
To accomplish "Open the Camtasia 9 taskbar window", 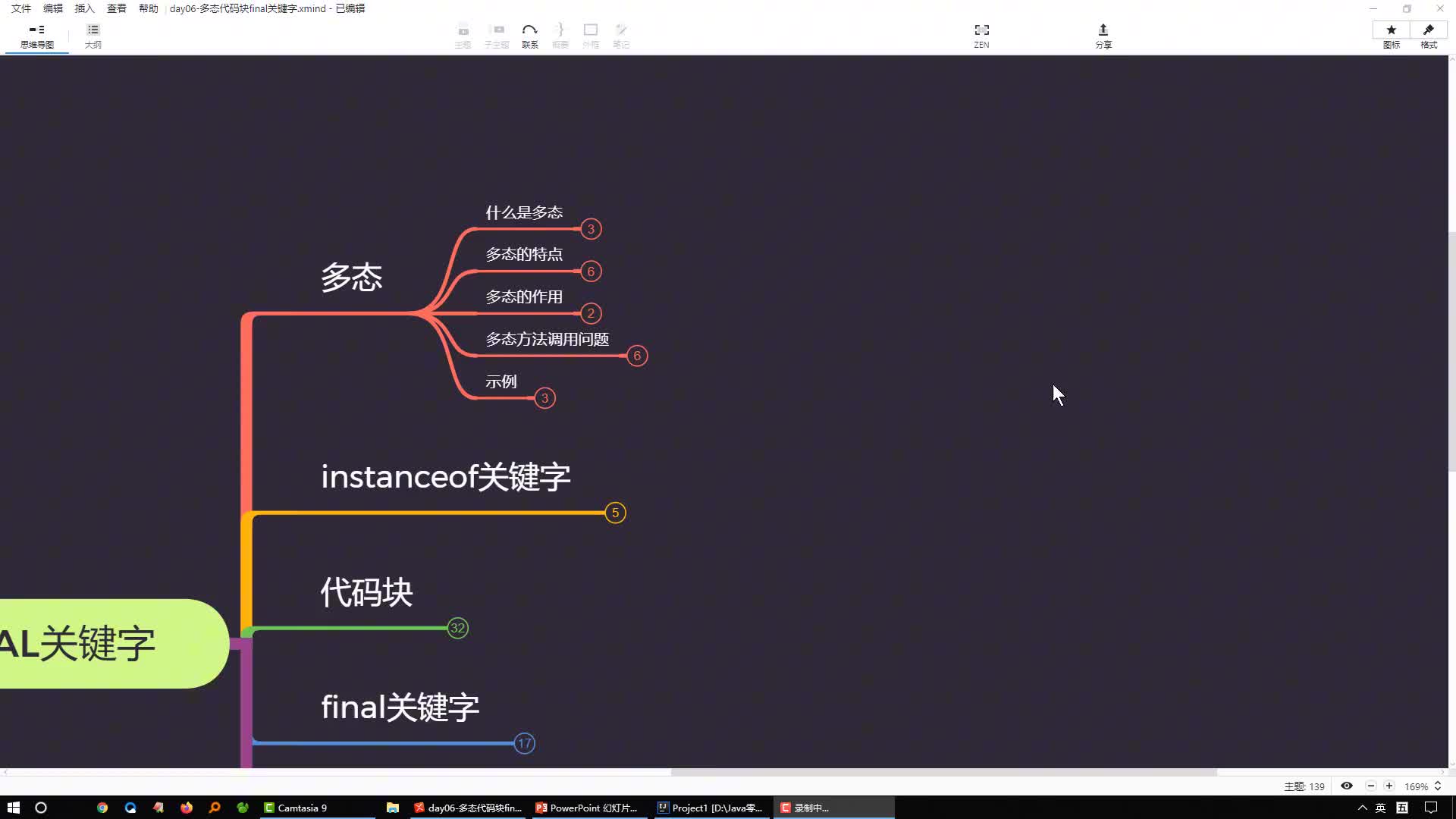I will (317, 808).
